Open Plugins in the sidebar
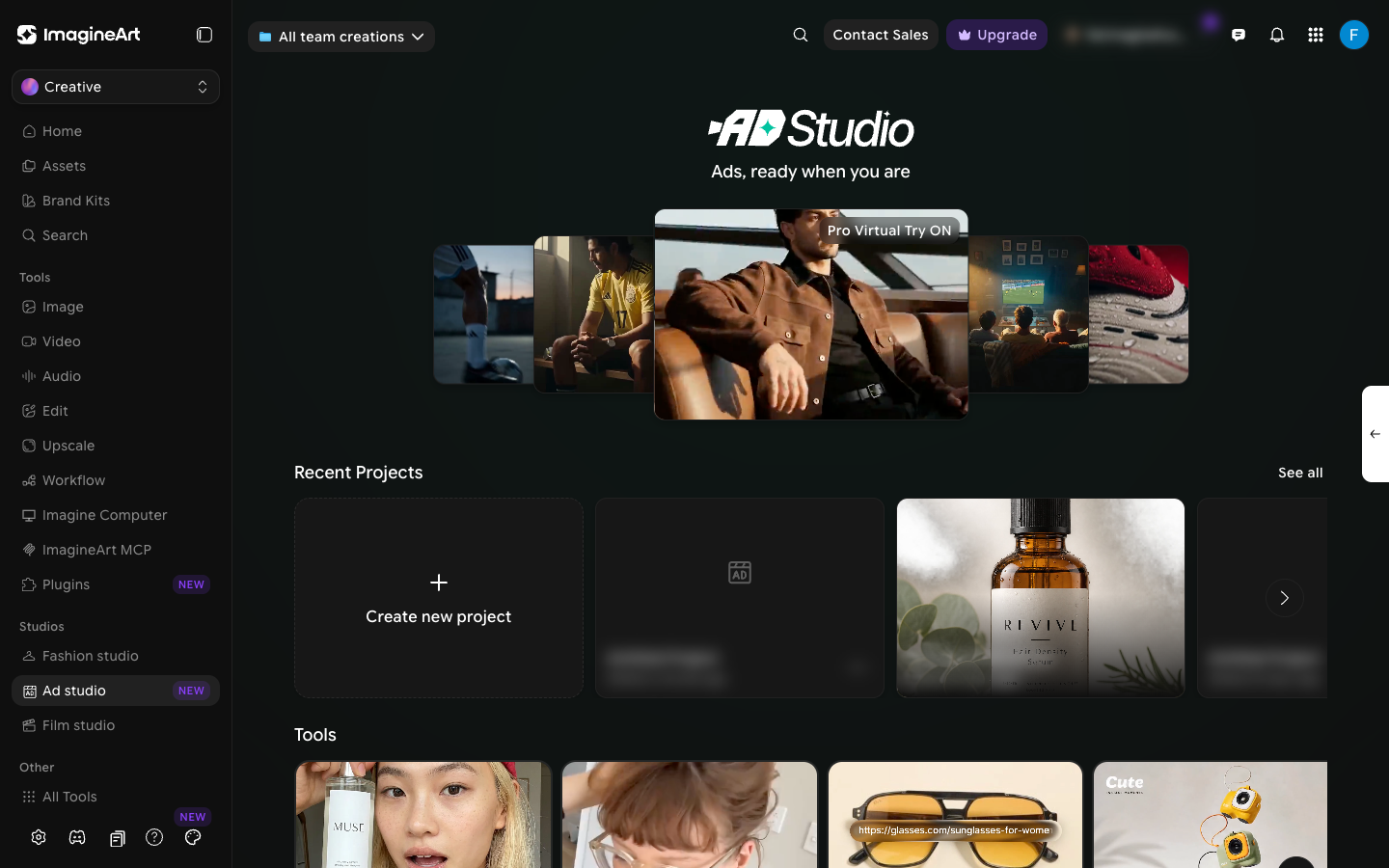1389x868 pixels. [x=116, y=584]
